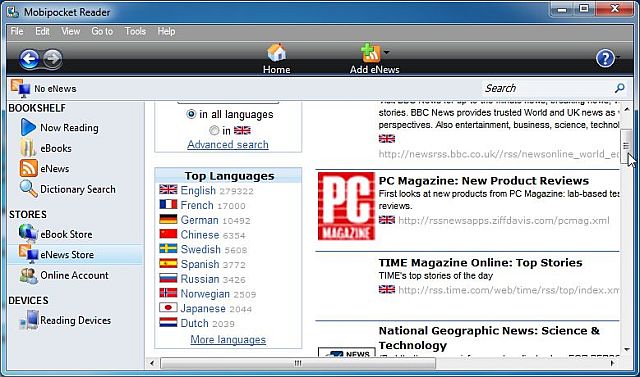Open the File menu

[x=17, y=31]
